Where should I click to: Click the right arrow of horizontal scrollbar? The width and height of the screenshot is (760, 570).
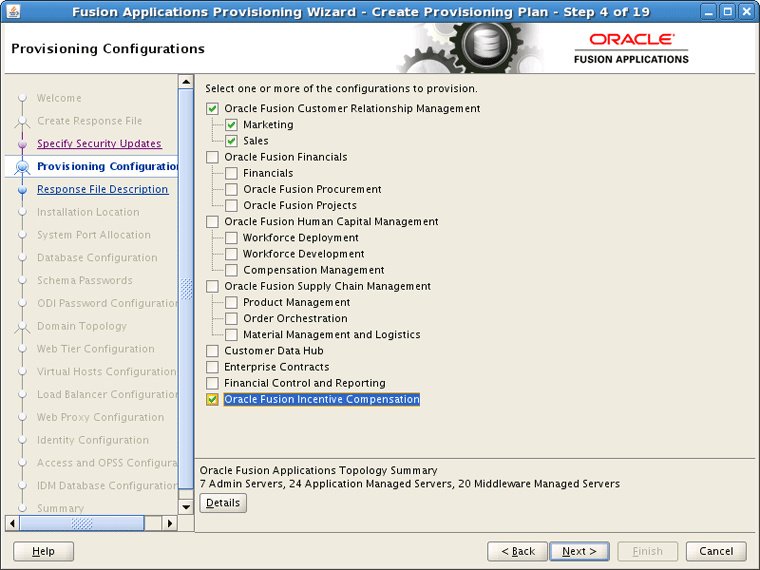pos(169,523)
